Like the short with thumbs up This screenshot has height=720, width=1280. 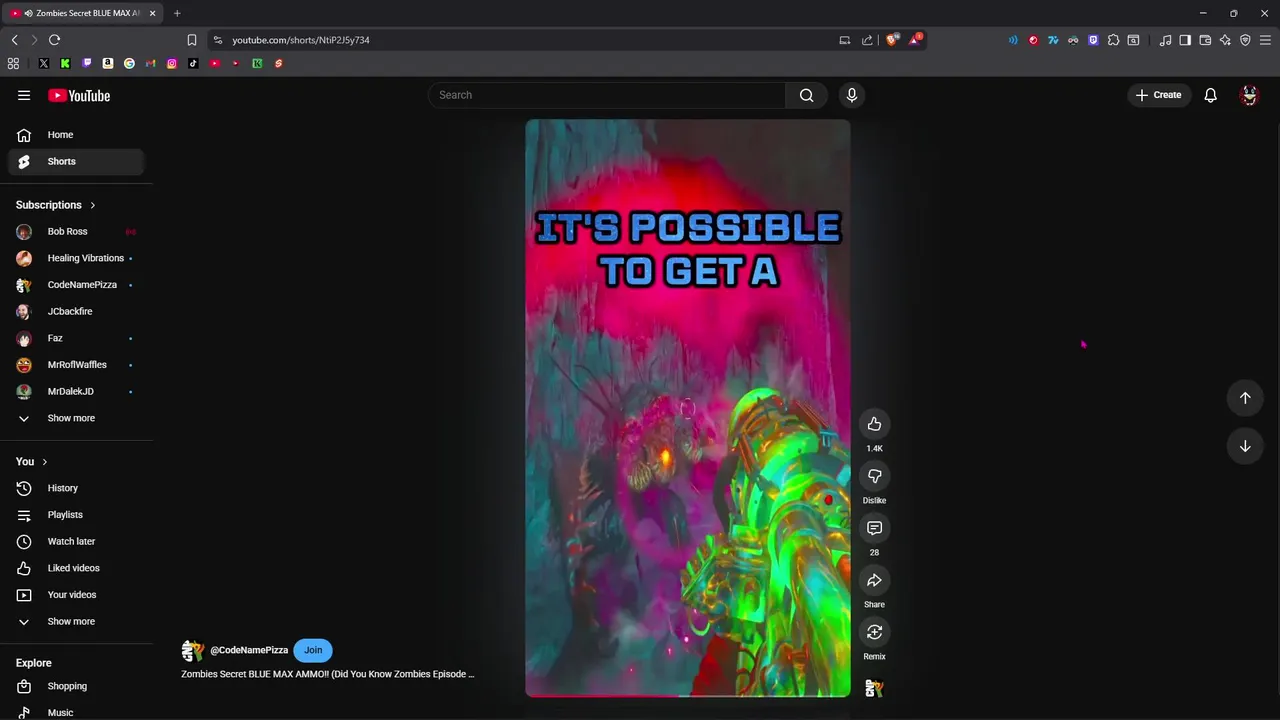tap(874, 424)
